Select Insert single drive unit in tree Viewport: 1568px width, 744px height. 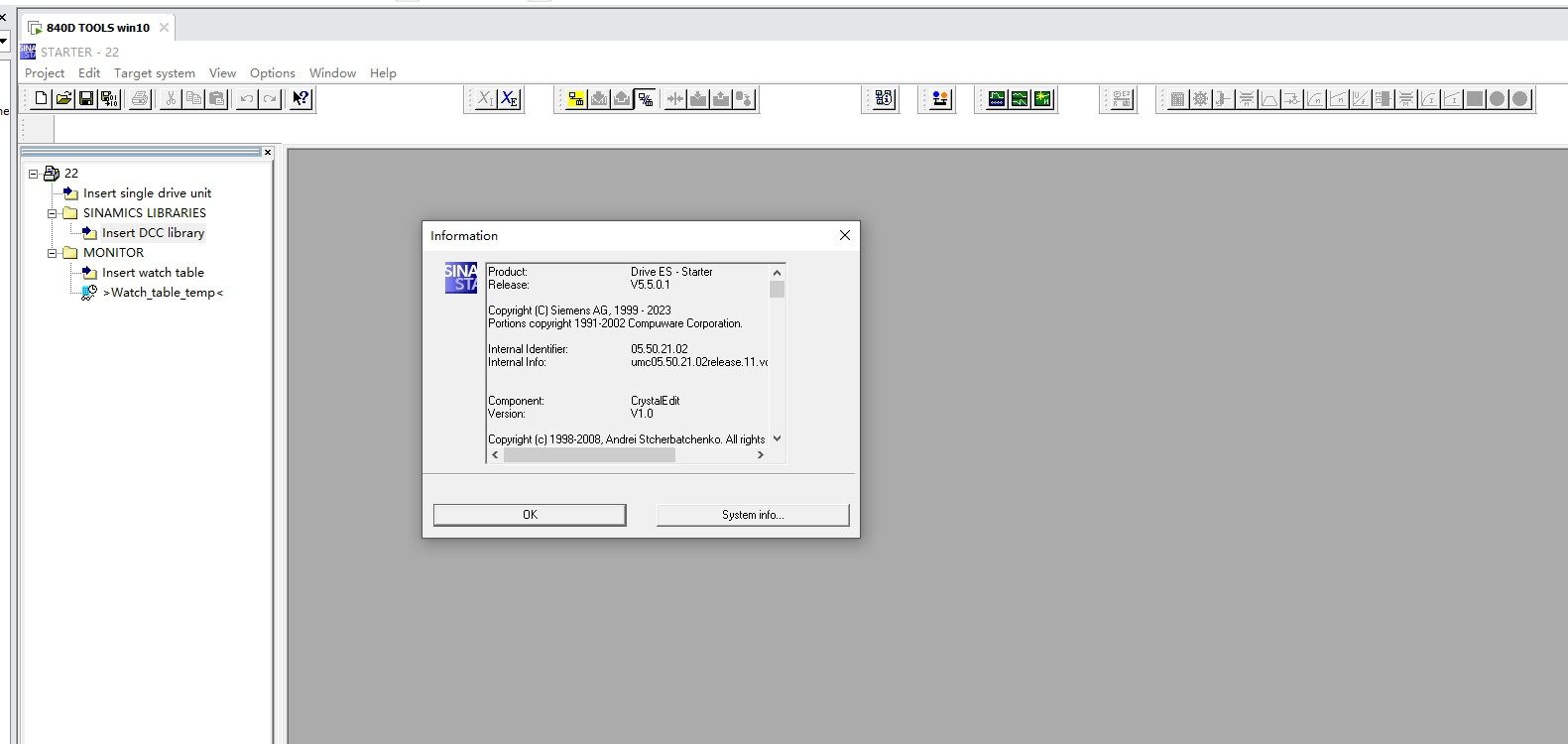pyautogui.click(x=147, y=193)
